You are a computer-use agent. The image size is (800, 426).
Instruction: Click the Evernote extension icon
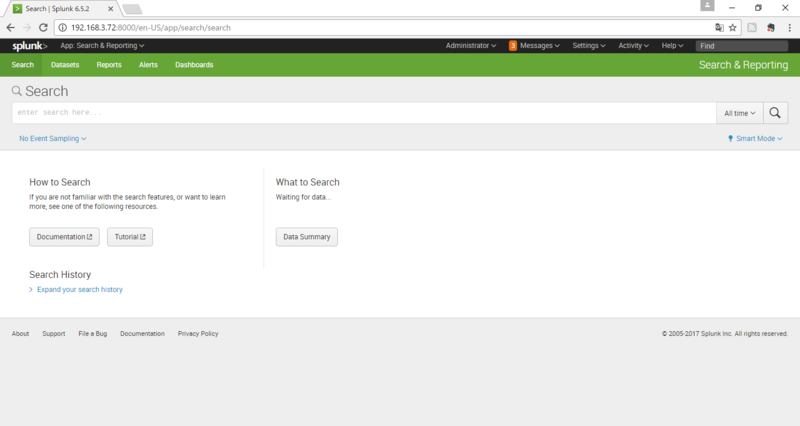pos(771,28)
